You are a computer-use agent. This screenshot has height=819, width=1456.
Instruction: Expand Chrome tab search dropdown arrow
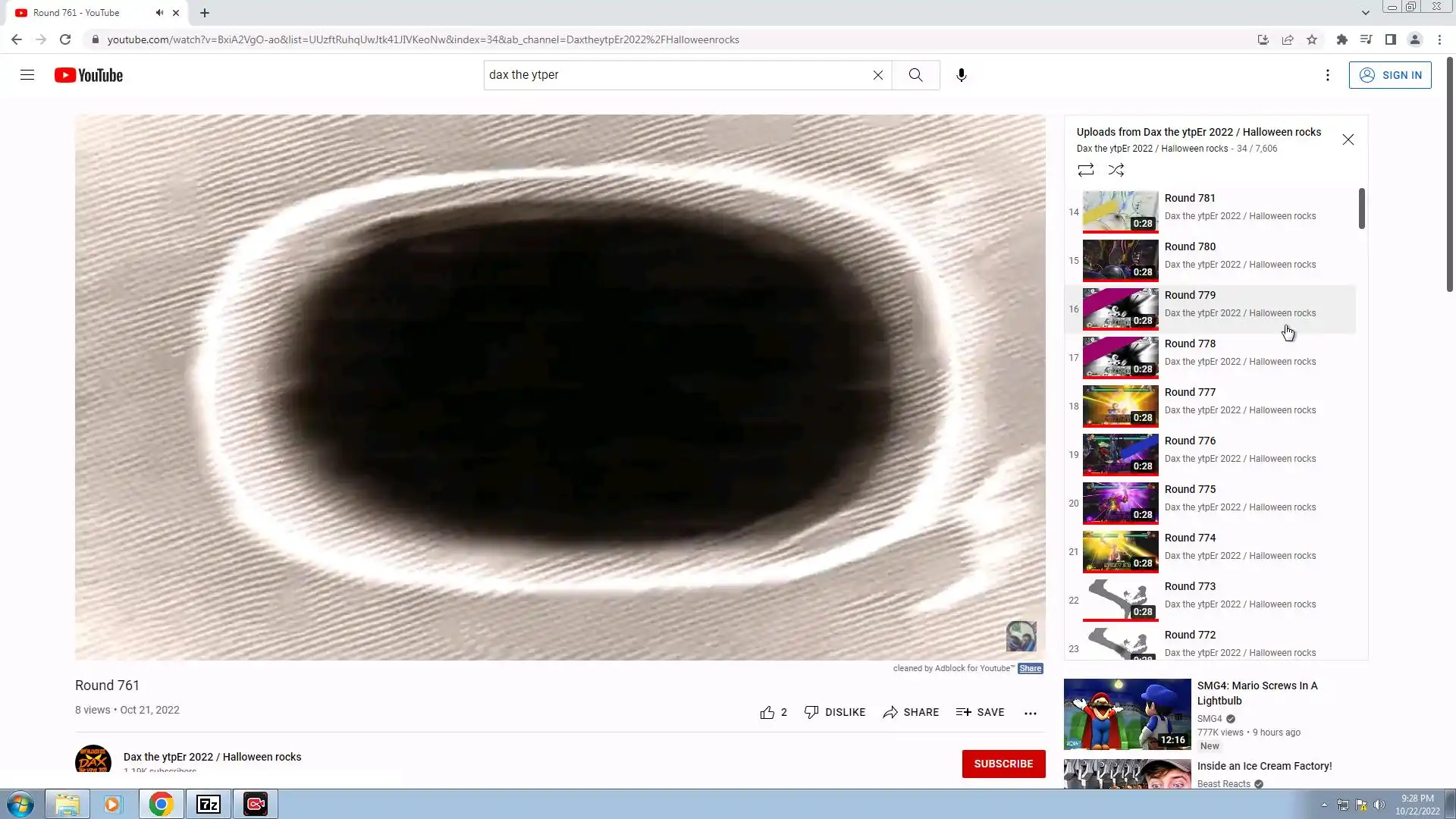pos(1365,13)
